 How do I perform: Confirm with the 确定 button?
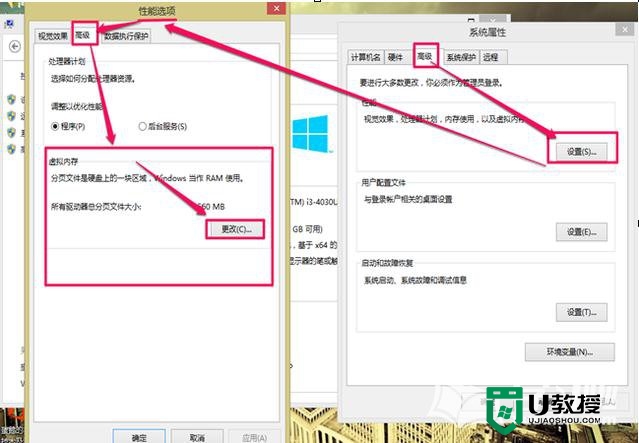[139, 437]
